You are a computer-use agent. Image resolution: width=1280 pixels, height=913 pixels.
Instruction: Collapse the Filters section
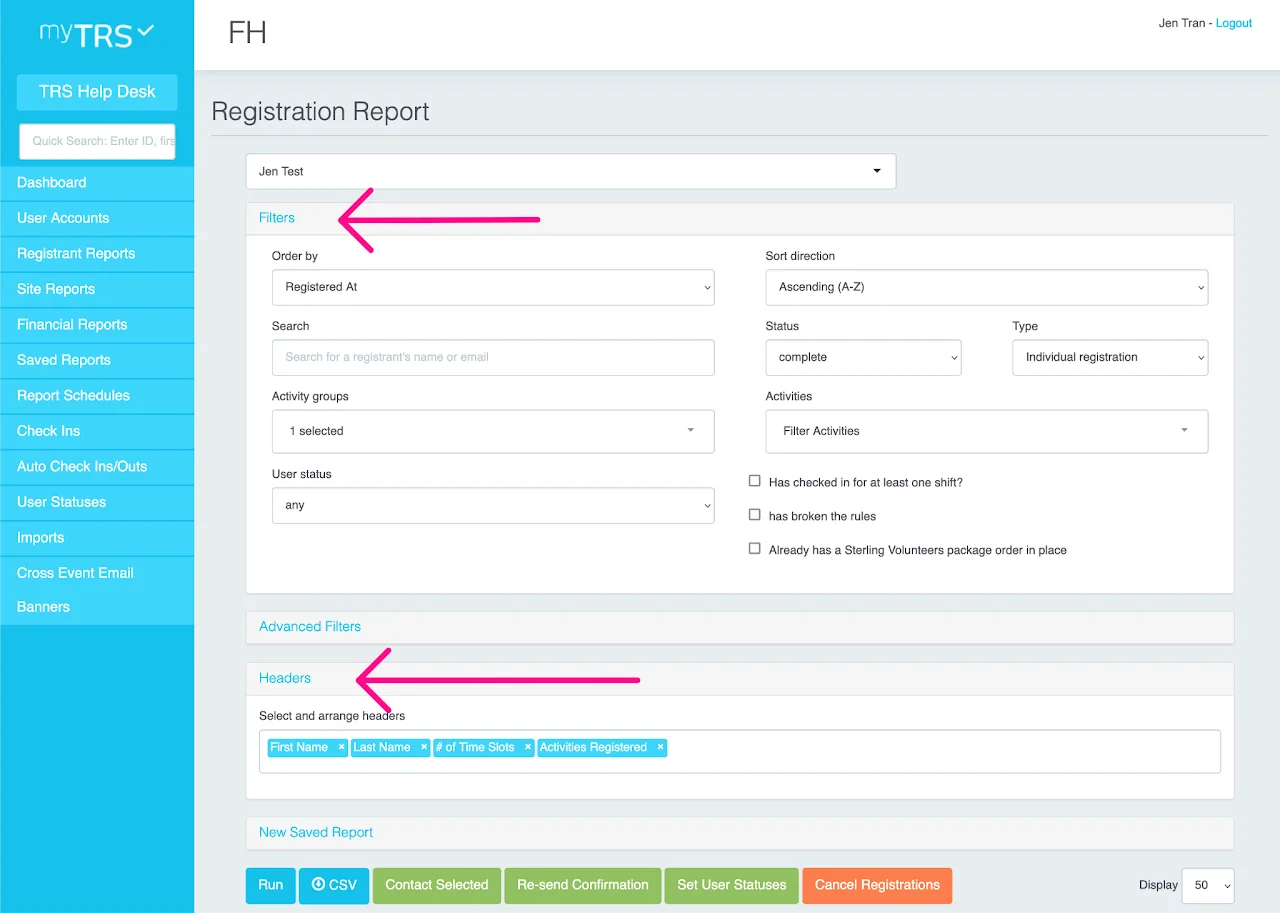tap(277, 218)
